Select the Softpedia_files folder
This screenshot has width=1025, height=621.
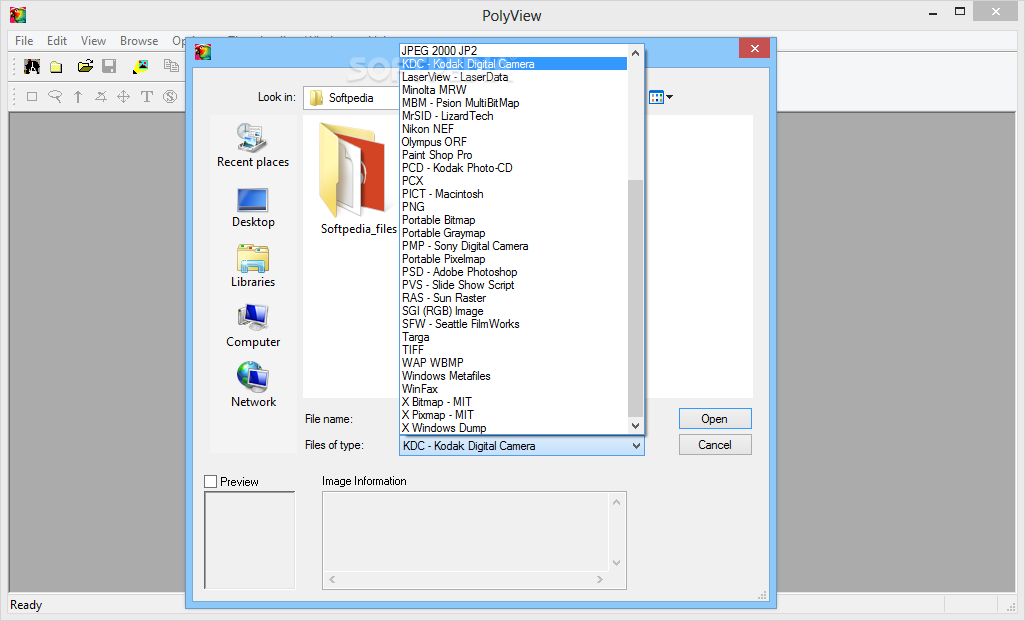tap(358, 179)
